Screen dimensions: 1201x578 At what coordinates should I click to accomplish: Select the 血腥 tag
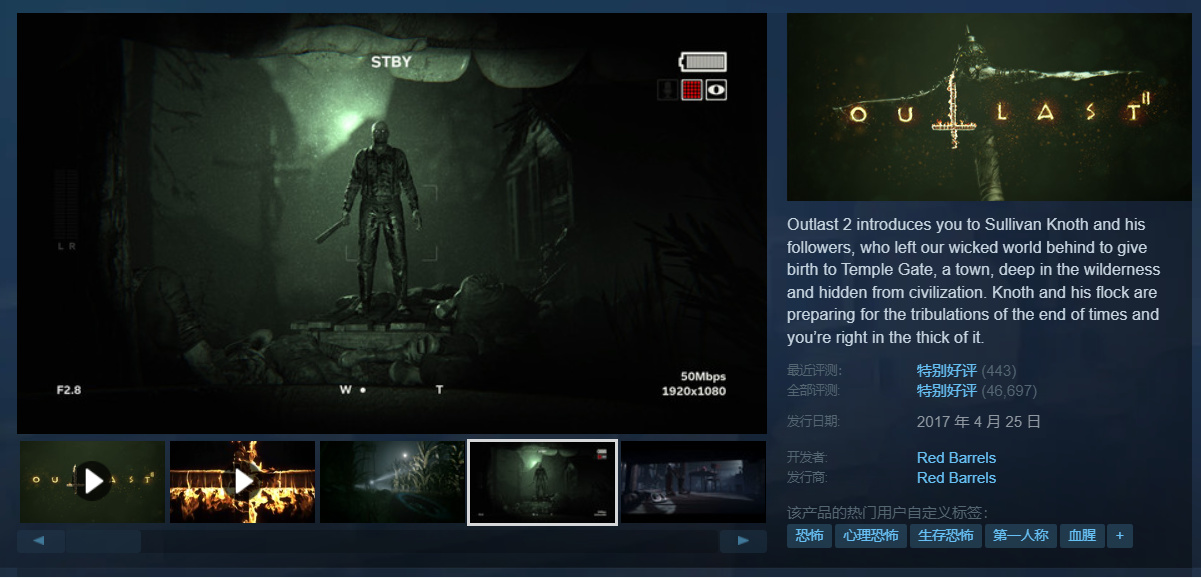1082,536
